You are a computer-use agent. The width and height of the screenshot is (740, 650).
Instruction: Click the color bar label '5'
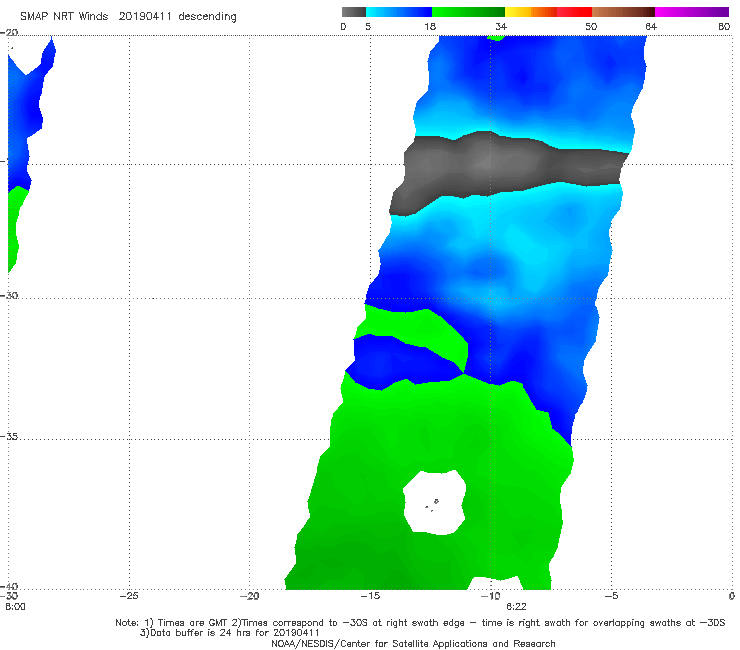click(x=368, y=26)
